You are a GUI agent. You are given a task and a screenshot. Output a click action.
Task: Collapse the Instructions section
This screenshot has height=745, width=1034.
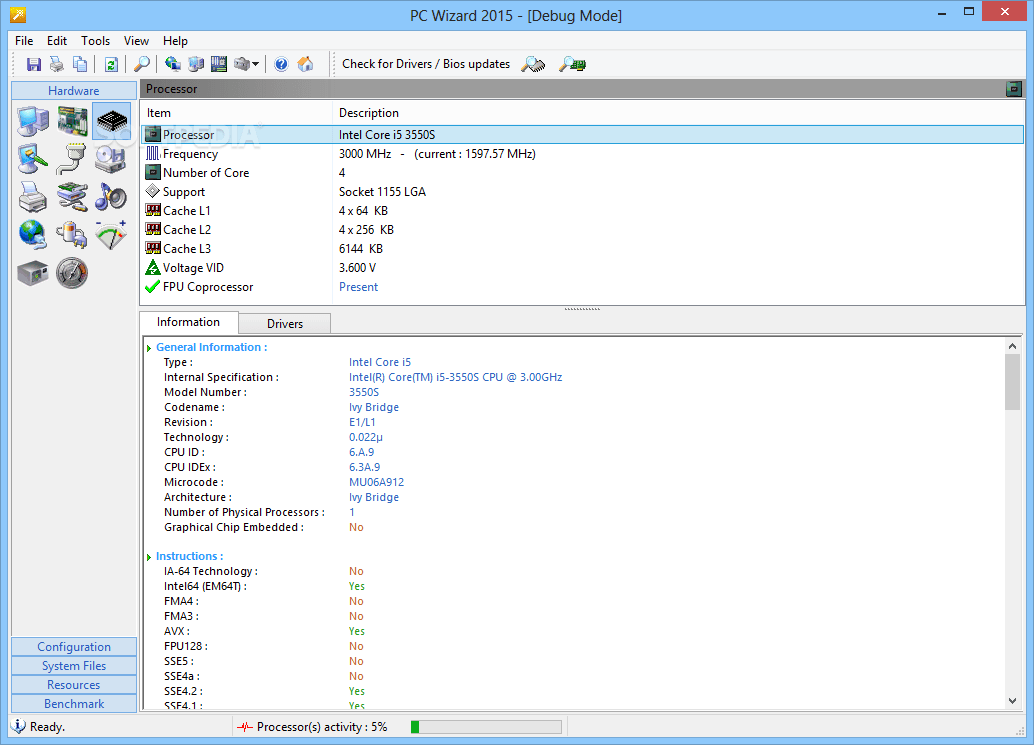(x=148, y=556)
